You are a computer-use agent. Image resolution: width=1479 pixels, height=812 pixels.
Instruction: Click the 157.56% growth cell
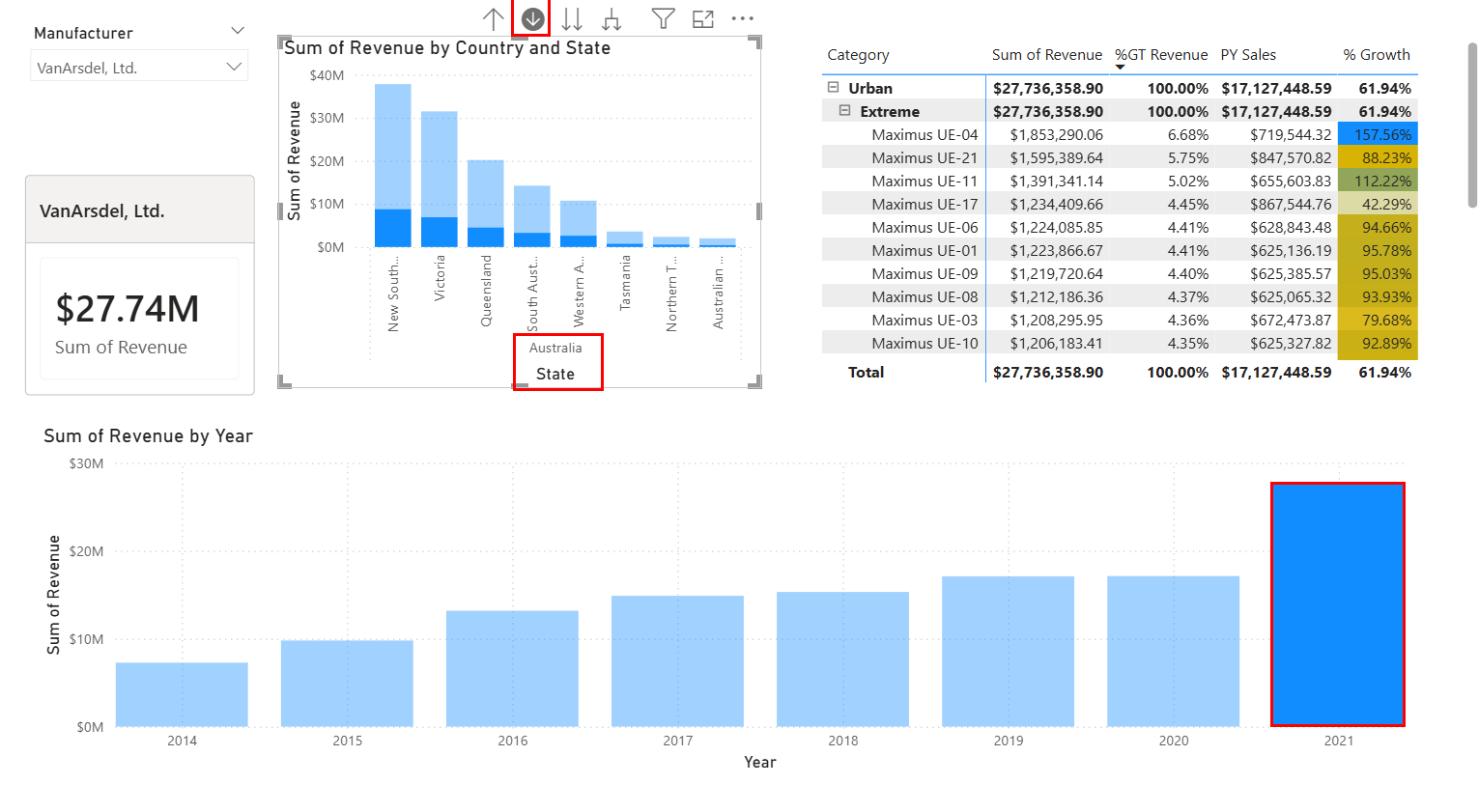click(x=1378, y=134)
